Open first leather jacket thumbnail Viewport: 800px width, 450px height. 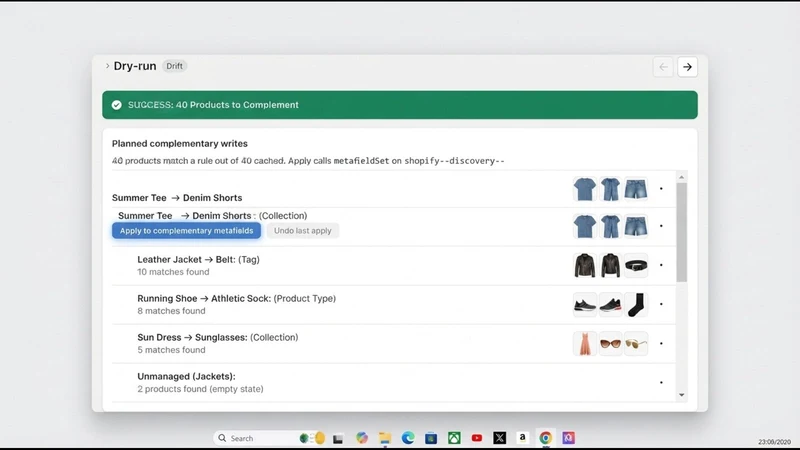585,265
